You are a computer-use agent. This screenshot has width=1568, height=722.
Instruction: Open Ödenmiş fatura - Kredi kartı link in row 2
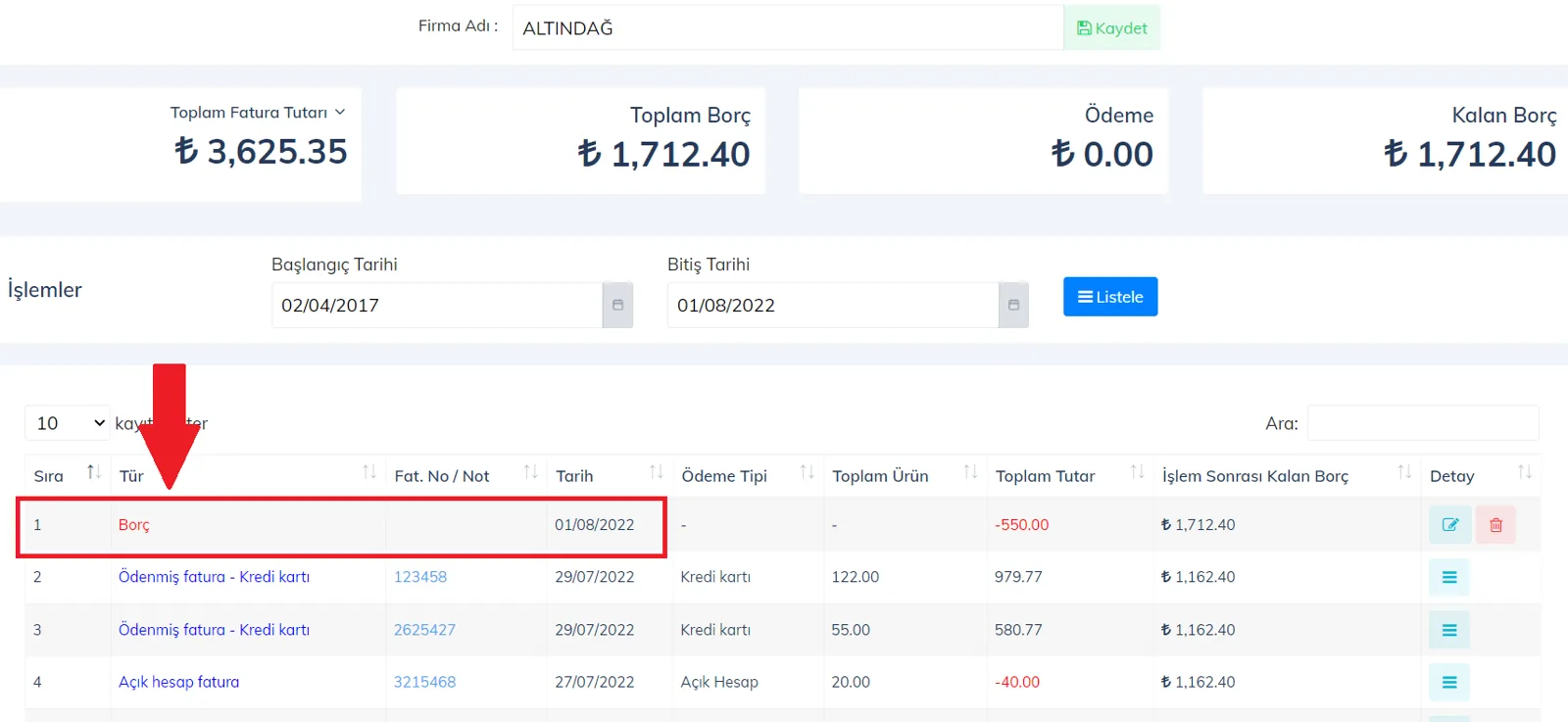(214, 577)
